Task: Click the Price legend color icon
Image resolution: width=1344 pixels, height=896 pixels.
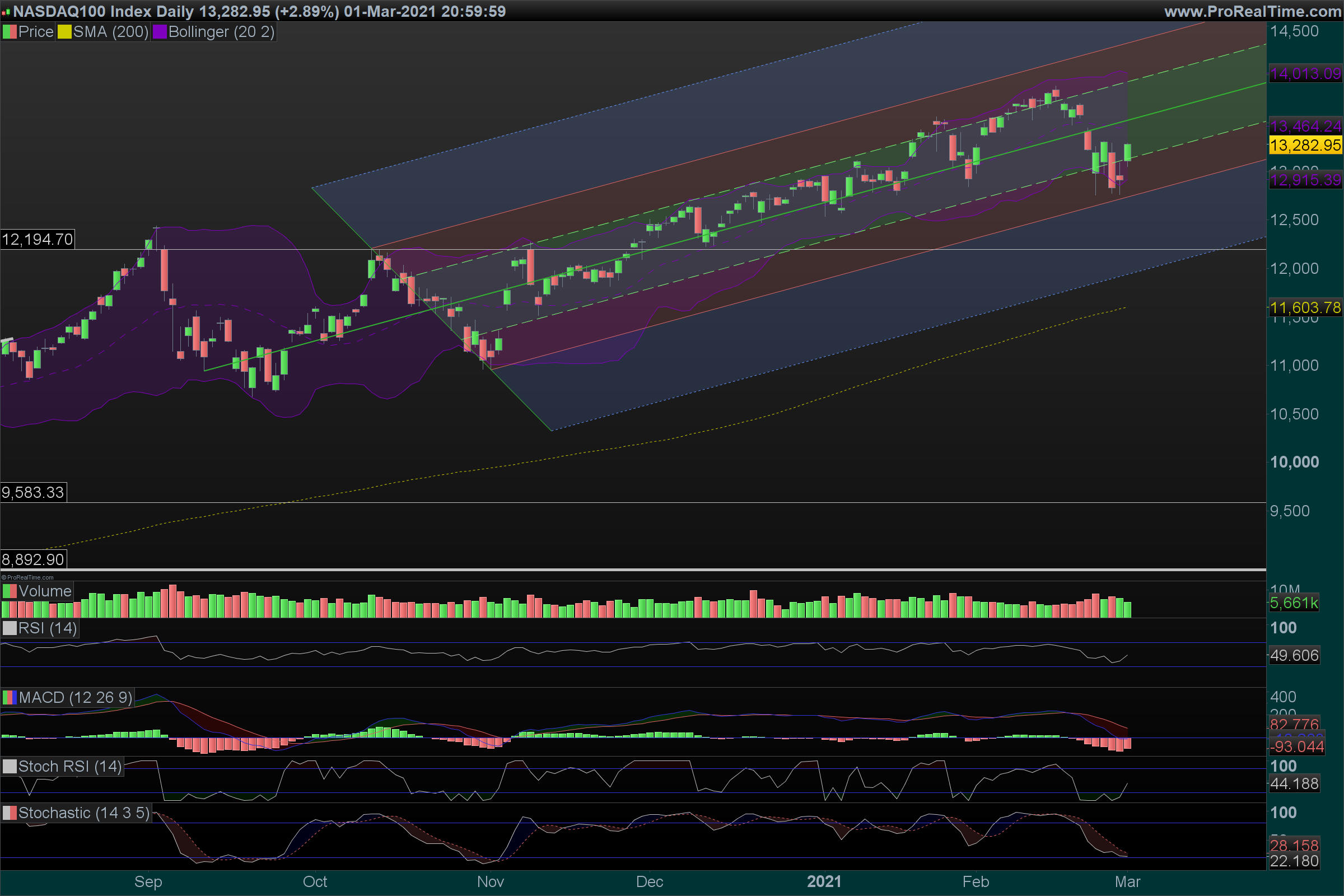Action: pos(10,32)
